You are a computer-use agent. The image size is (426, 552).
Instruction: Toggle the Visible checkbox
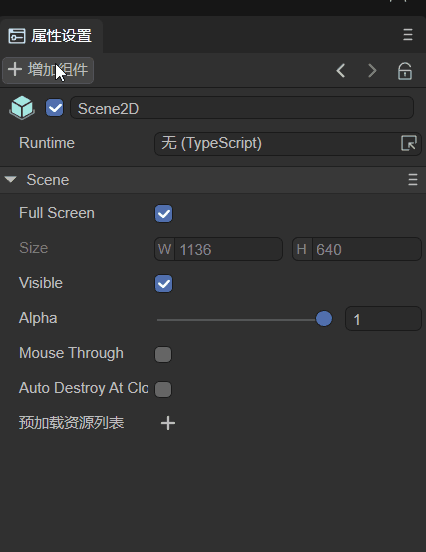tap(163, 283)
